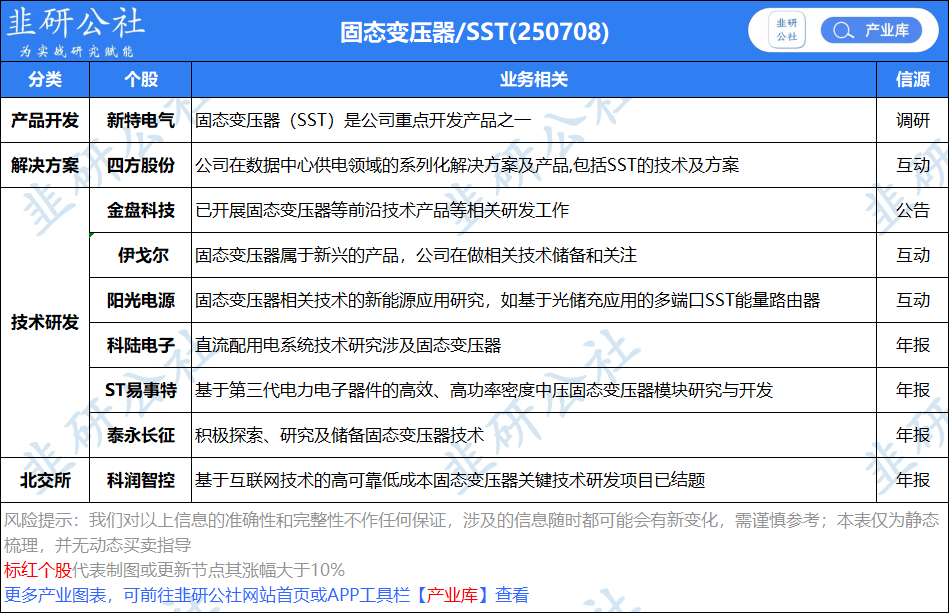
Task: Click 科润智控 description about 研发项目已结题
Action: tap(450, 480)
